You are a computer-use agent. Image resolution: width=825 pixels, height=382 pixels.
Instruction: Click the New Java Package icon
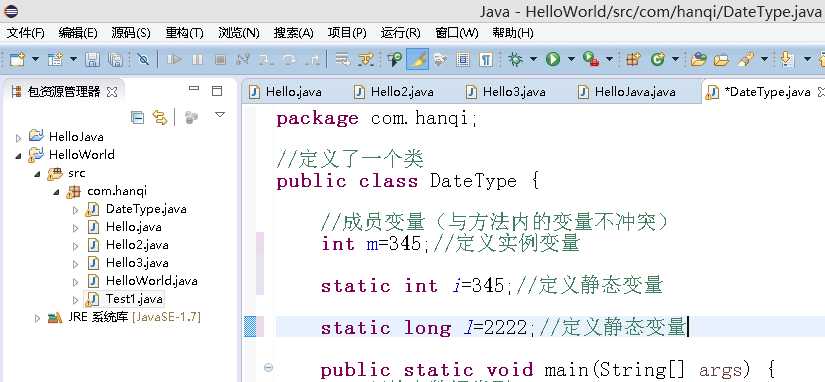click(632, 59)
